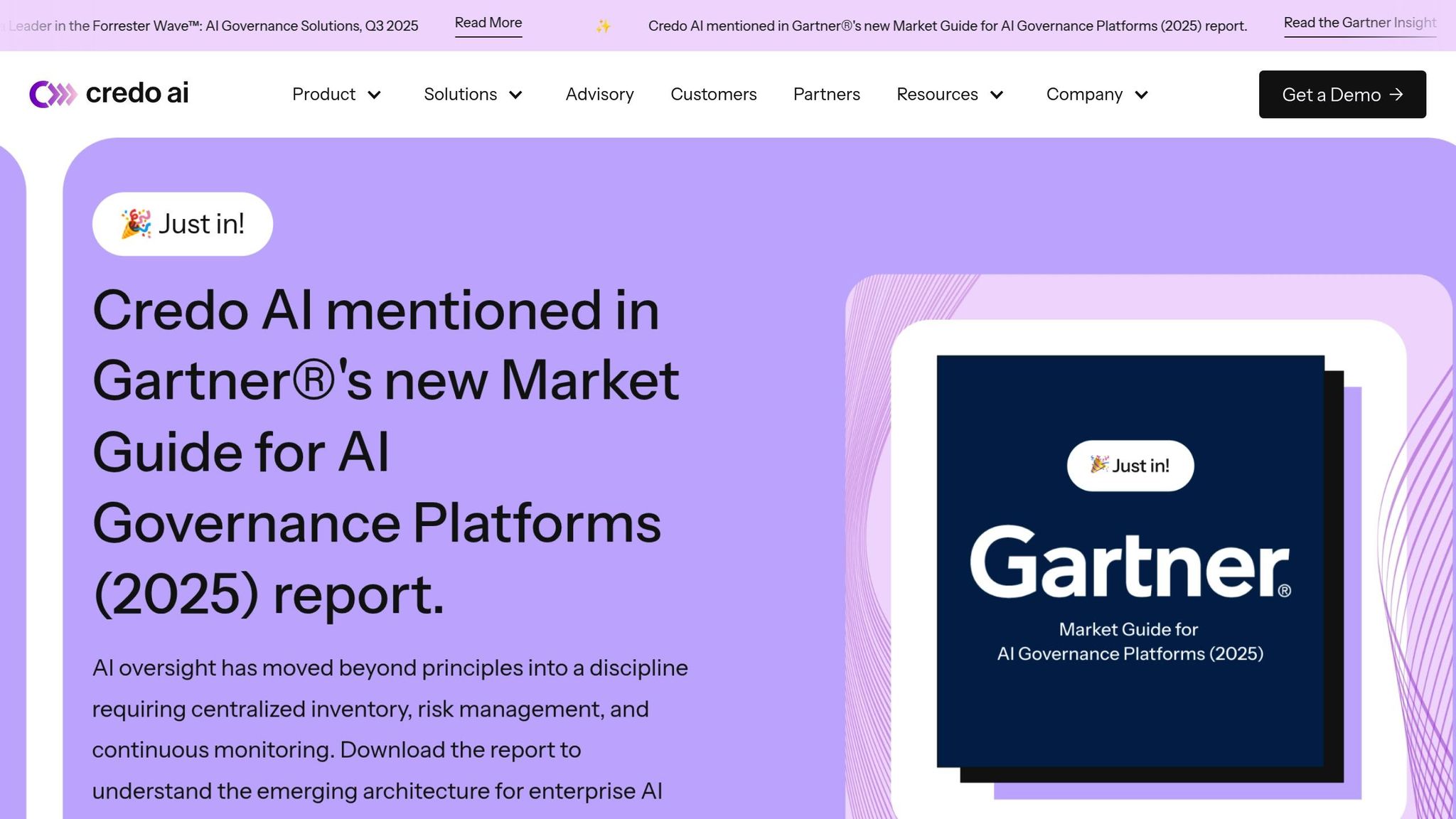Click the small Just in! badge on Gartner card
Image resolution: width=1456 pixels, height=819 pixels.
pos(1130,466)
